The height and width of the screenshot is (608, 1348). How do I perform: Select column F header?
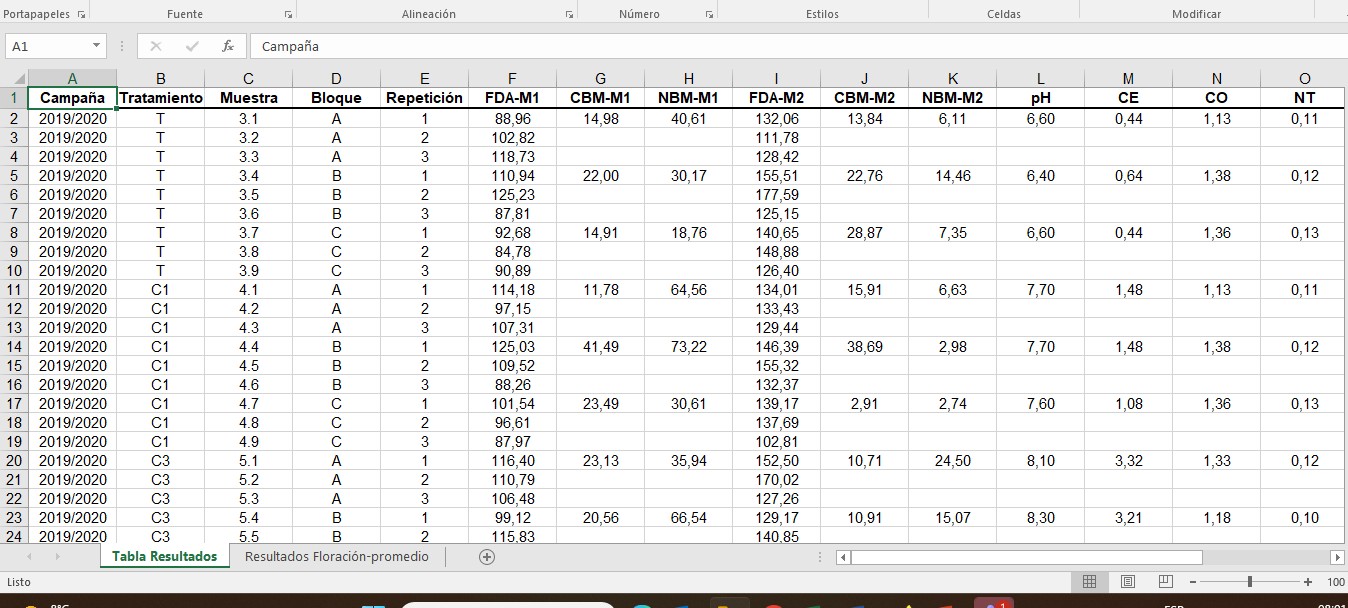(x=512, y=79)
